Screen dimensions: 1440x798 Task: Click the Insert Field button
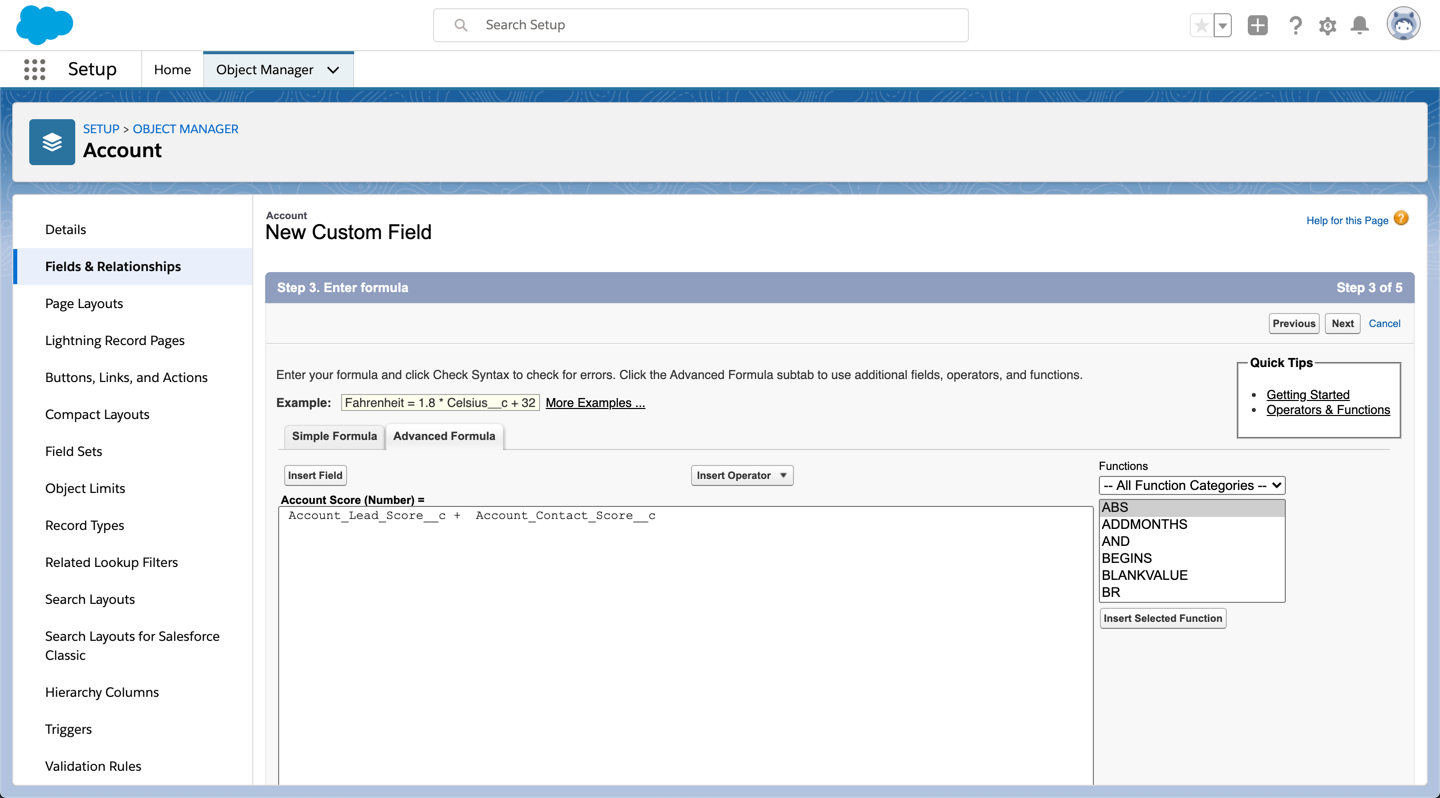(315, 475)
